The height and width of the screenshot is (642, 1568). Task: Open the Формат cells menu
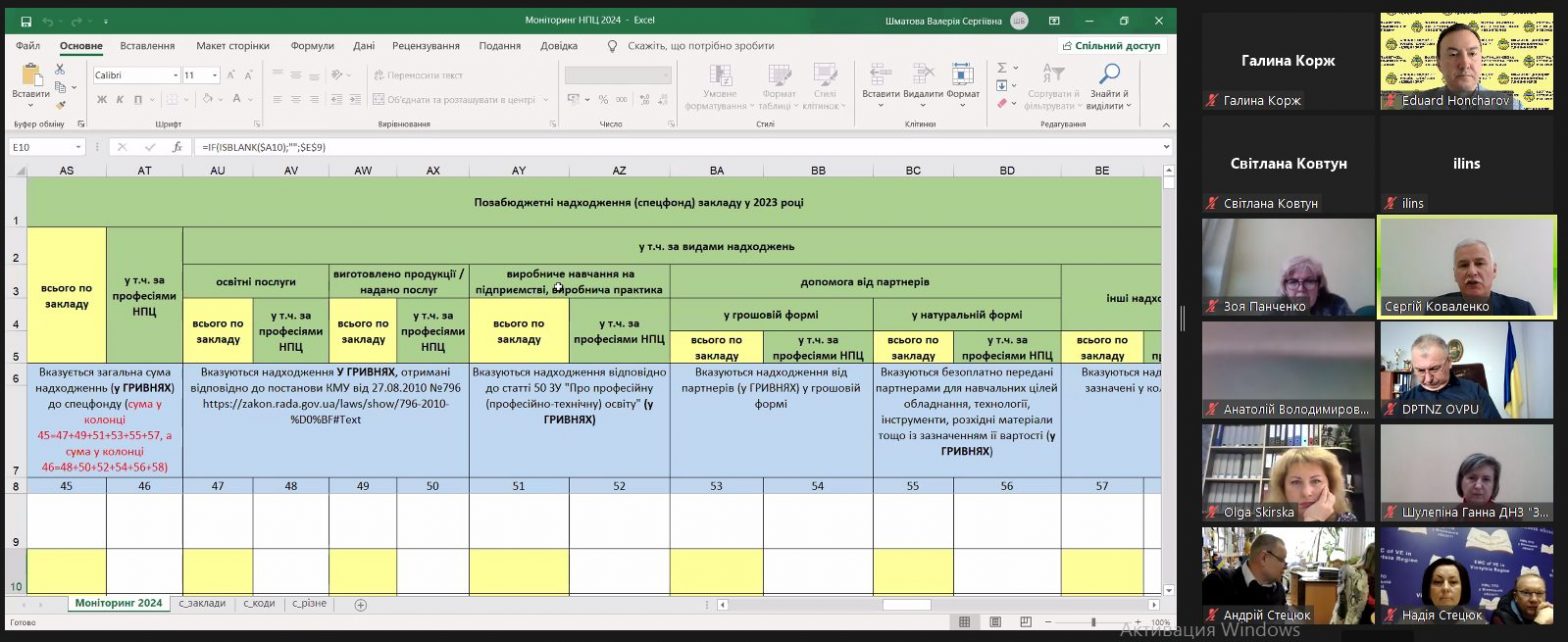[963, 86]
